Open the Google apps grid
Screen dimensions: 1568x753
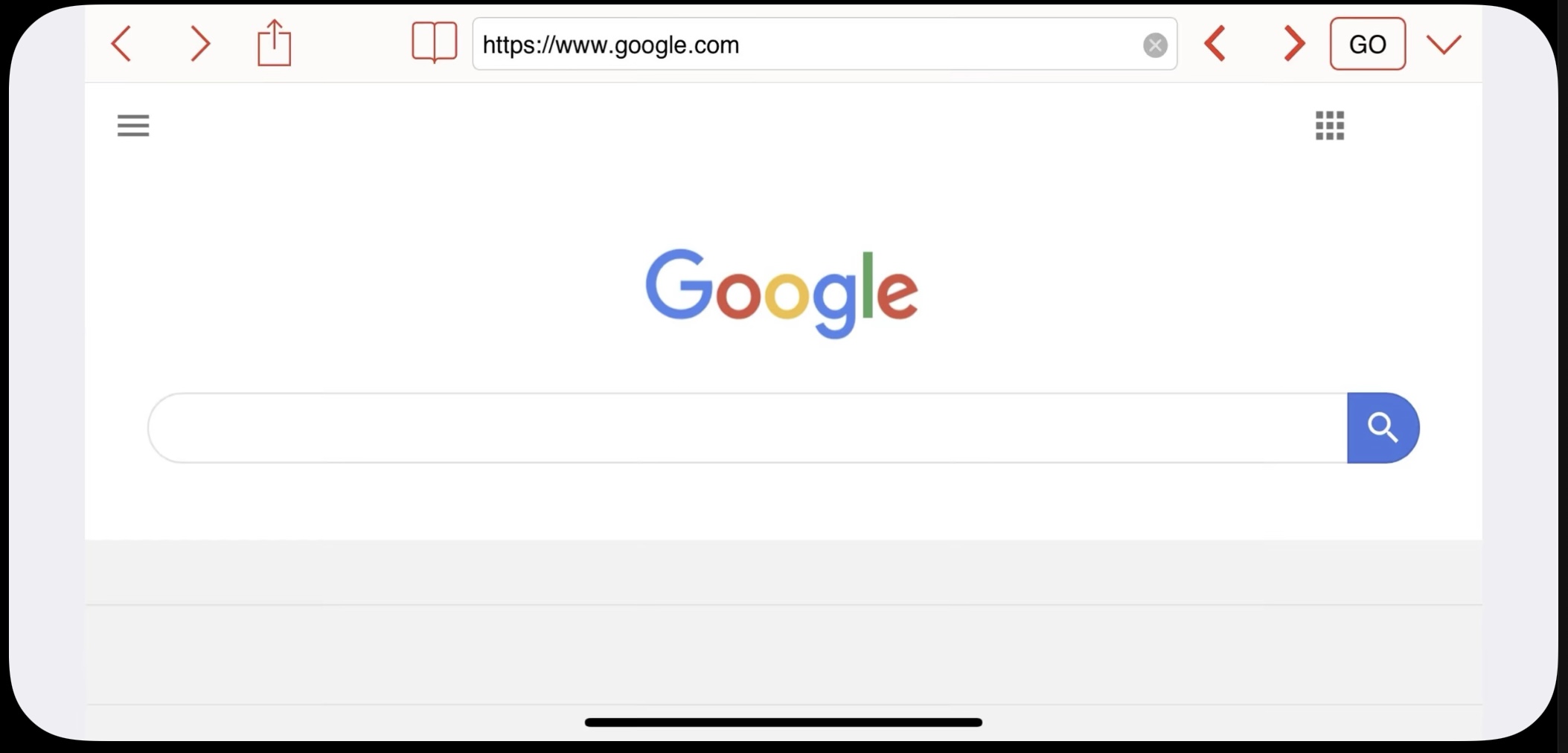(1330, 126)
